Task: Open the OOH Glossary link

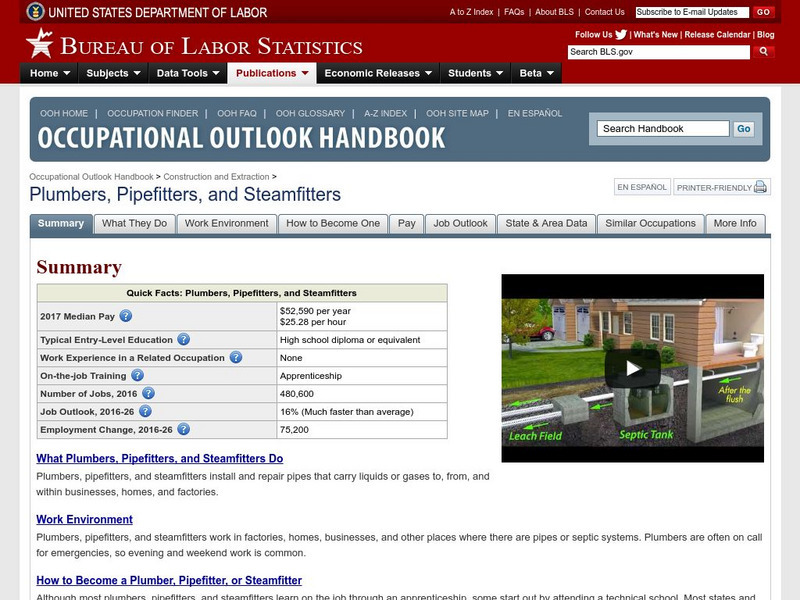Action: point(310,113)
